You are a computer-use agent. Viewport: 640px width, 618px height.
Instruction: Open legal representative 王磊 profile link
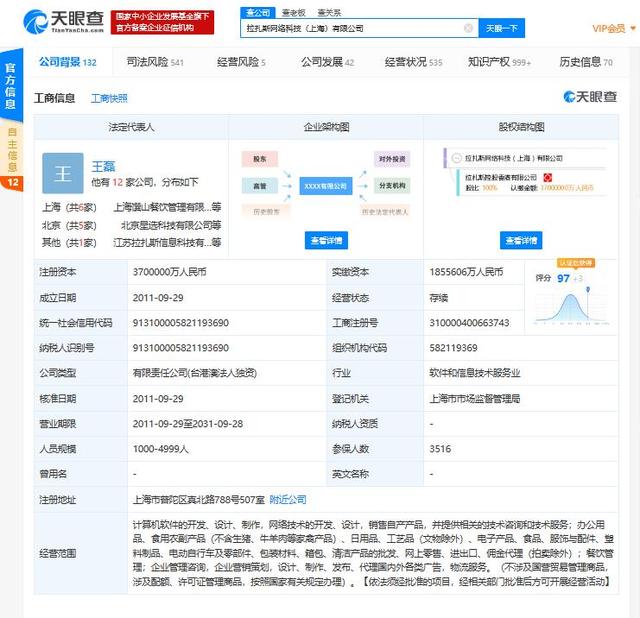[x=103, y=167]
